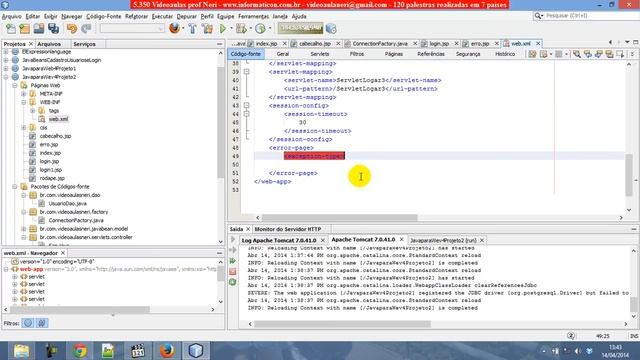Open the Refatorar menu
The width and height of the screenshot is (640, 360).
pyautogui.click(x=136, y=16)
